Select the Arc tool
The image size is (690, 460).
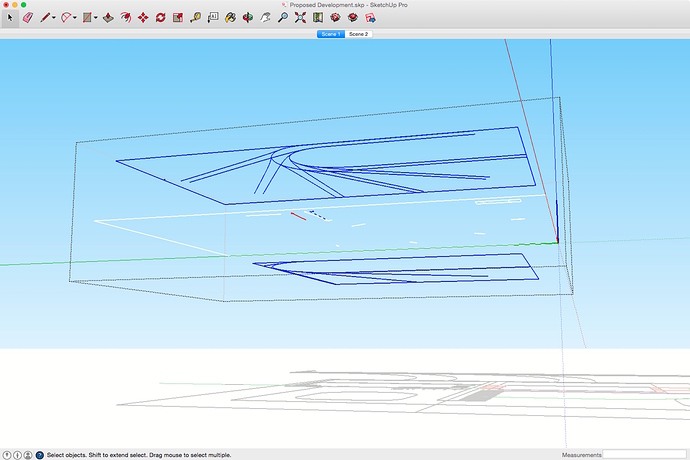pos(66,18)
